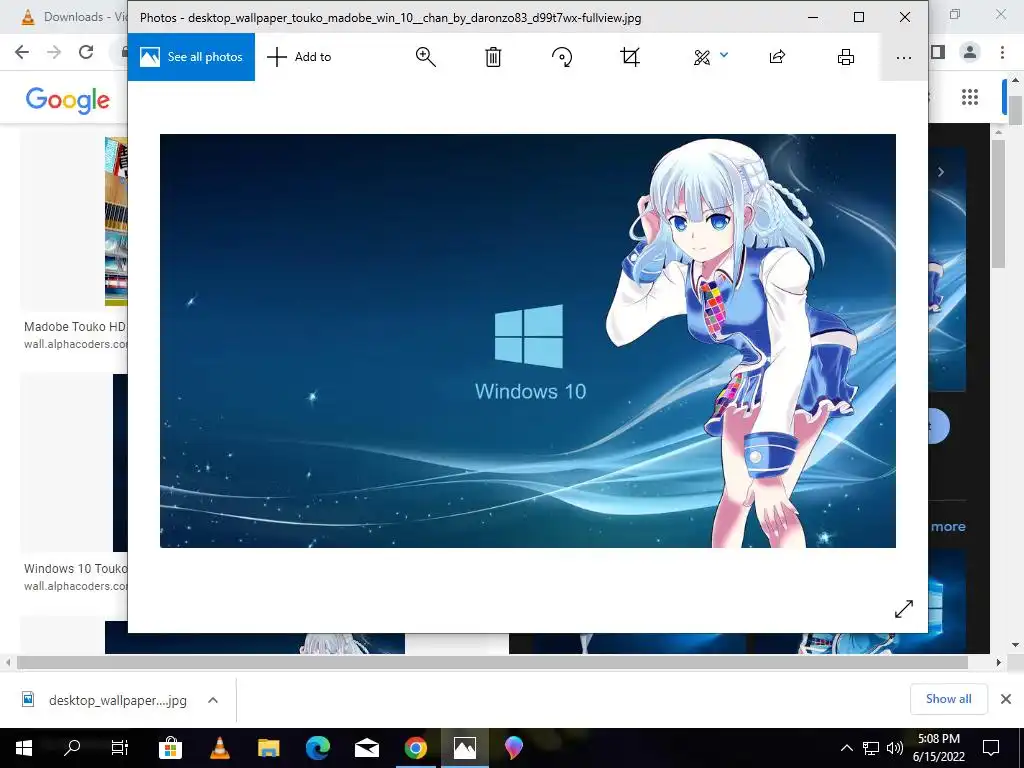Click Photos app taskbar icon

point(465,748)
